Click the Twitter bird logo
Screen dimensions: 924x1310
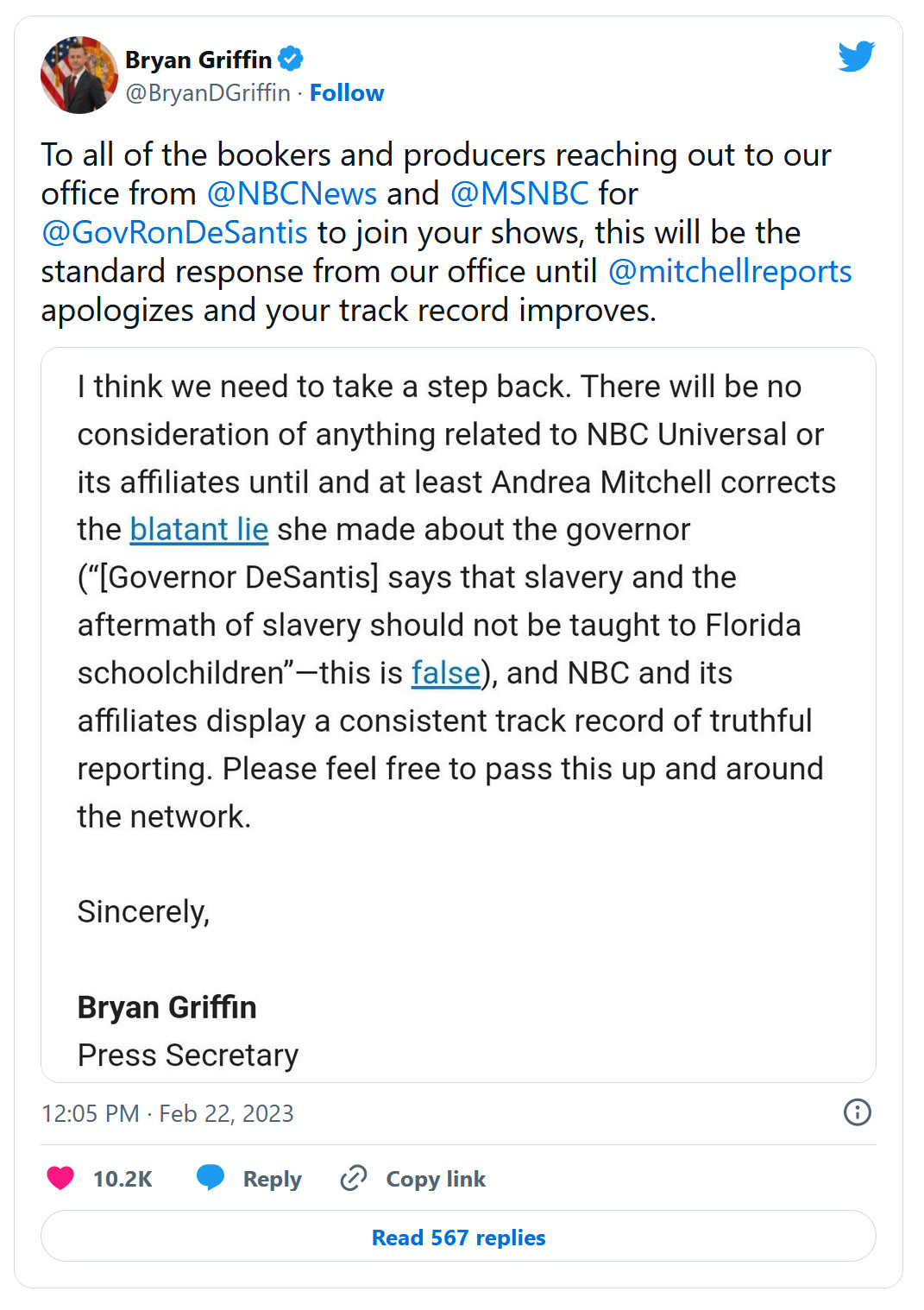[x=856, y=56]
